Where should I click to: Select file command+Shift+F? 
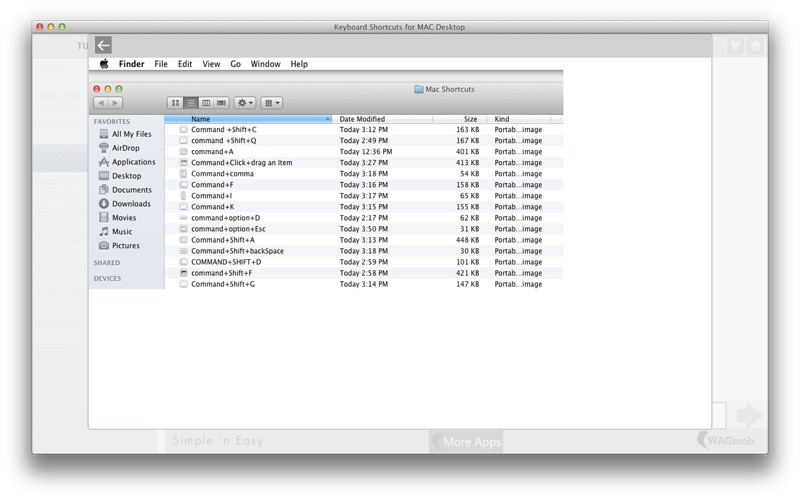(x=364, y=273)
